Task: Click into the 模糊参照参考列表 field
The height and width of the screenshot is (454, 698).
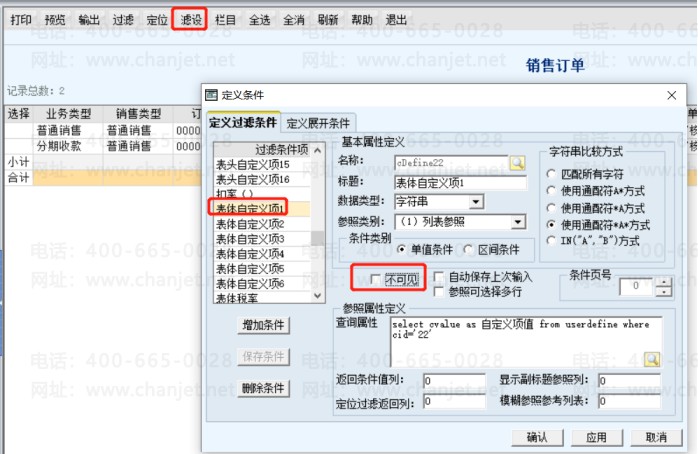Action: click(x=629, y=401)
